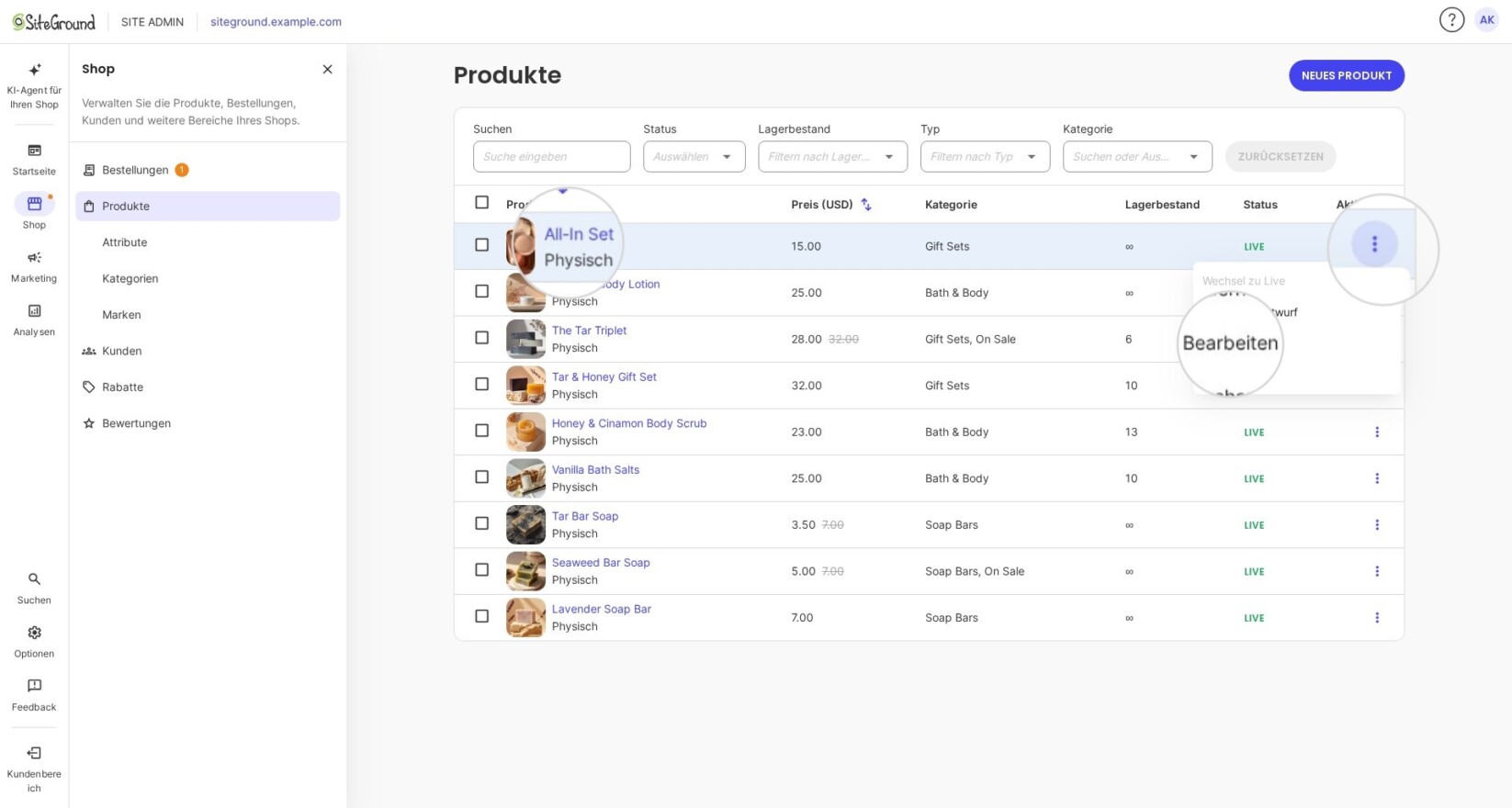
Task: Click the ZURÜCKSETZEN button
Action: [x=1281, y=157]
